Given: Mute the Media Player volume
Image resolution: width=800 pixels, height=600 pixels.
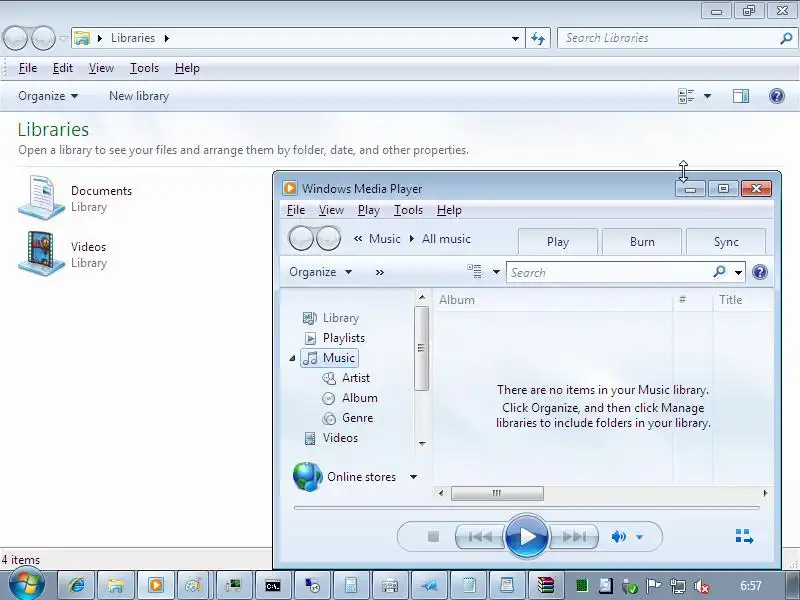Looking at the screenshot, I should pos(618,536).
